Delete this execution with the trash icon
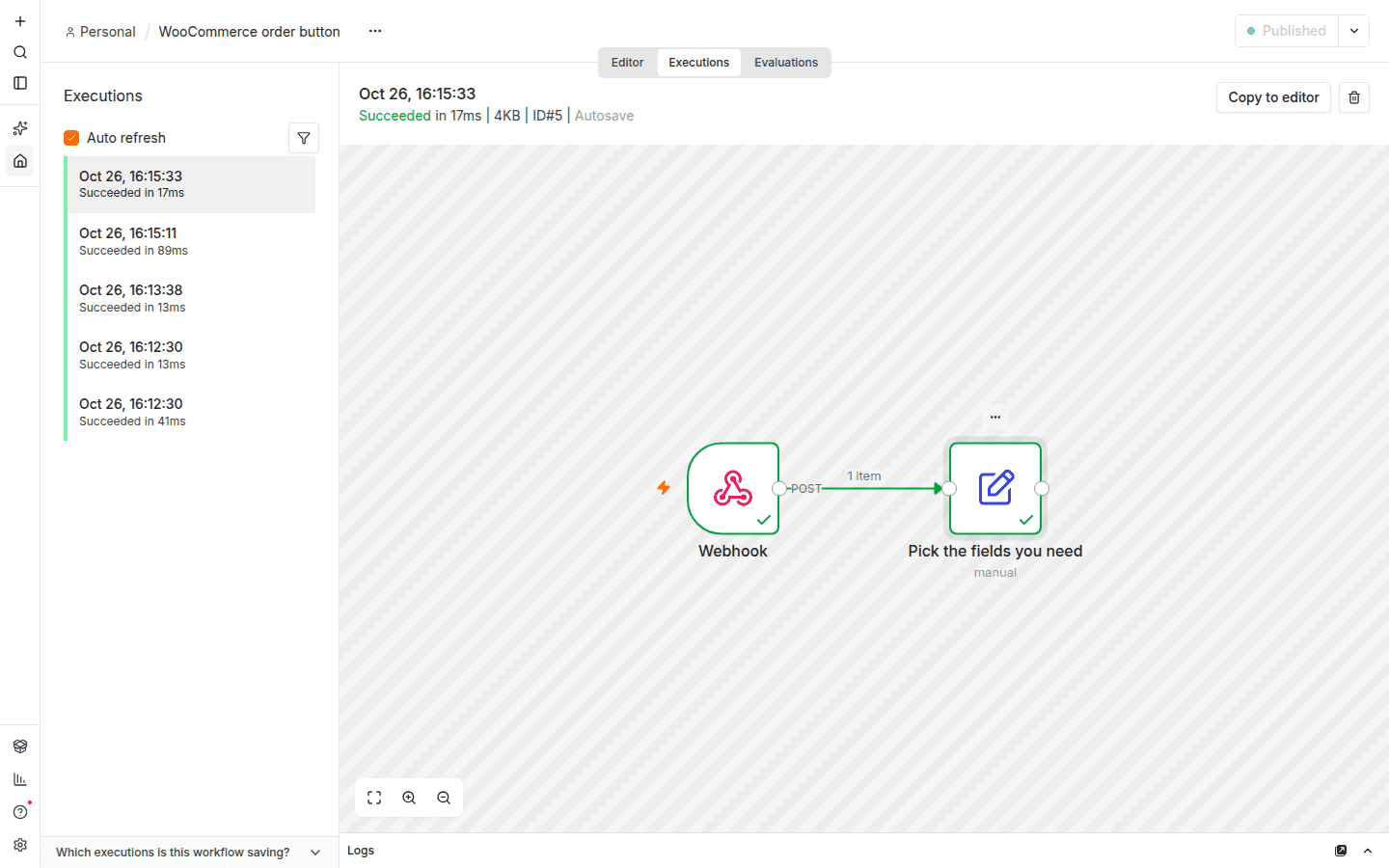Viewport: 1389px width, 868px height. [1354, 97]
